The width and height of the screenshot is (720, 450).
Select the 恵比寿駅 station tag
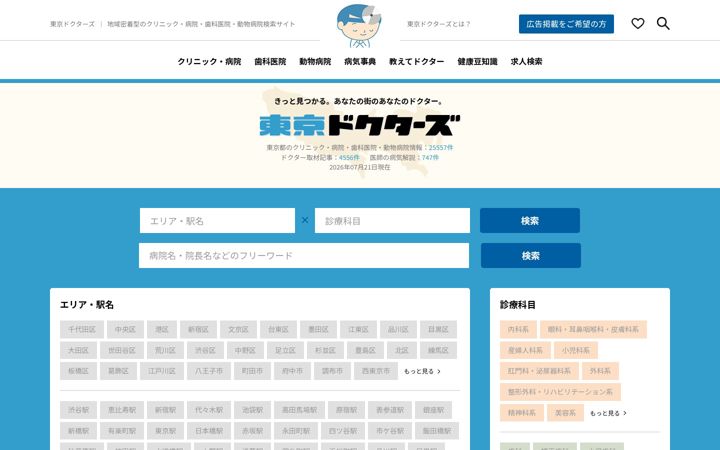[122, 410]
